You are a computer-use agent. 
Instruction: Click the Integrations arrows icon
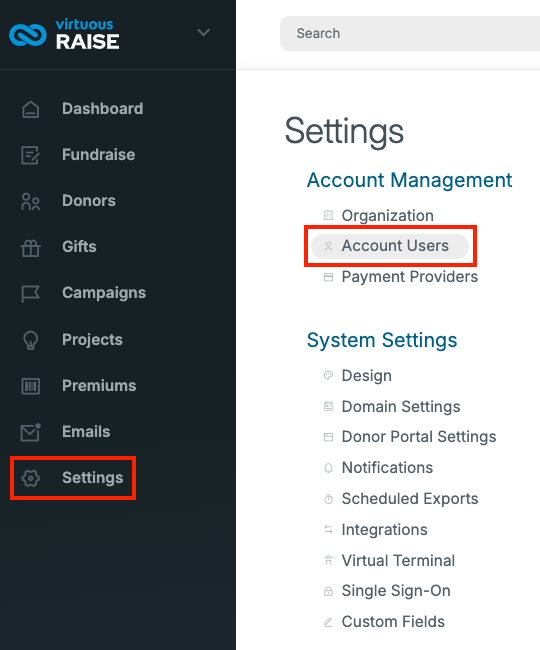point(328,529)
